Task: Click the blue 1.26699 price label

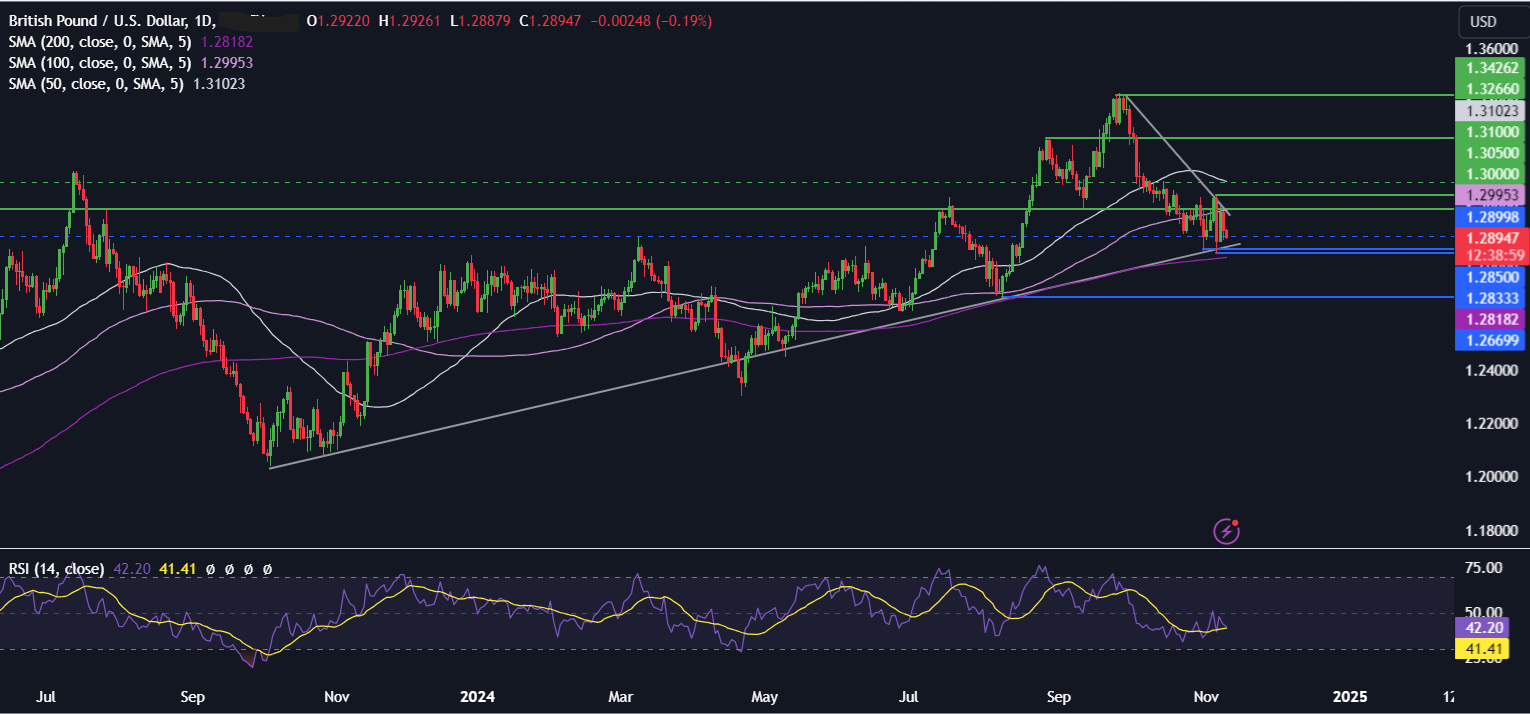Action: pyautogui.click(x=1493, y=340)
